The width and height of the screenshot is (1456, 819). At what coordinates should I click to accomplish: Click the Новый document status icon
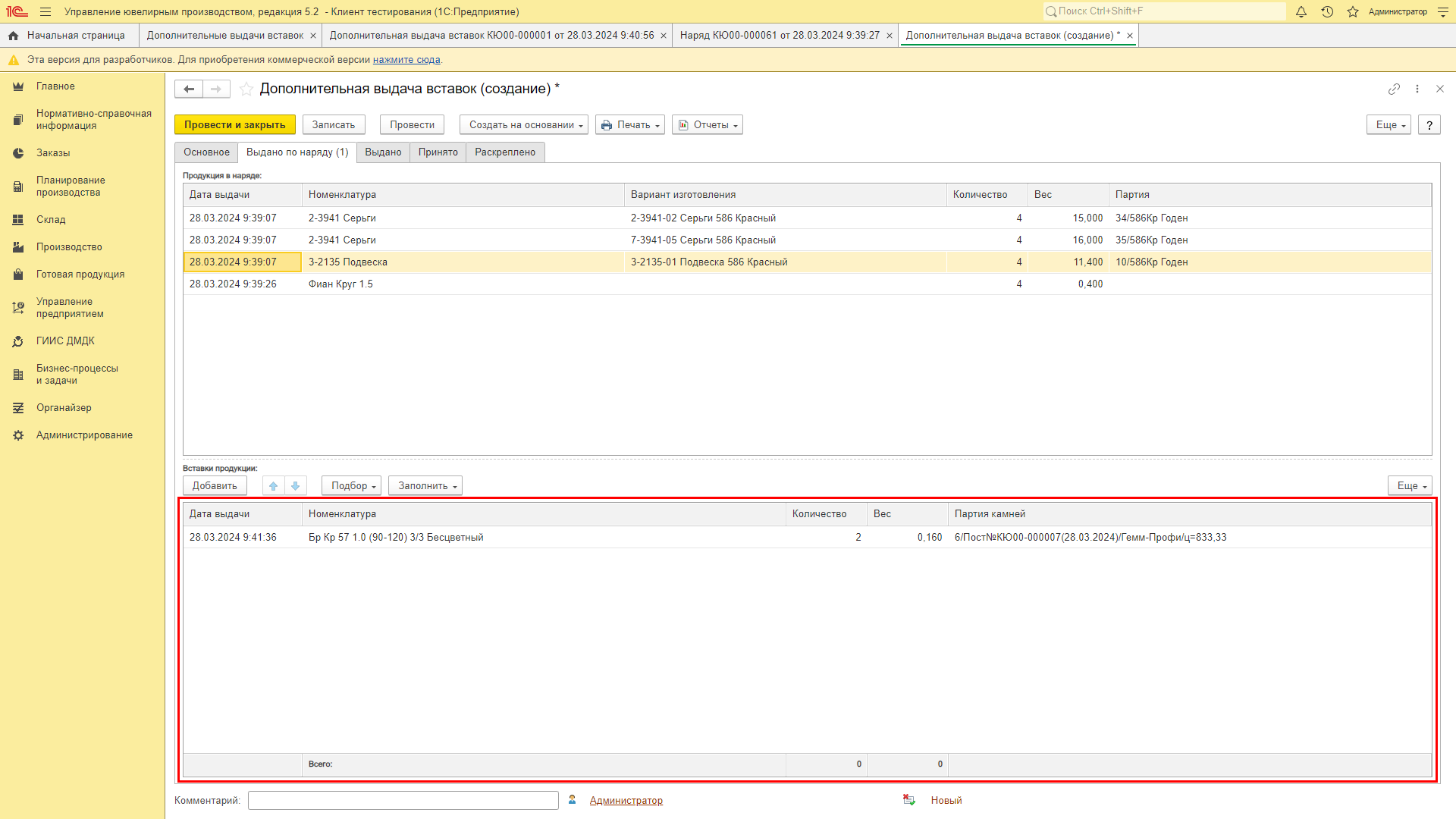[909, 800]
